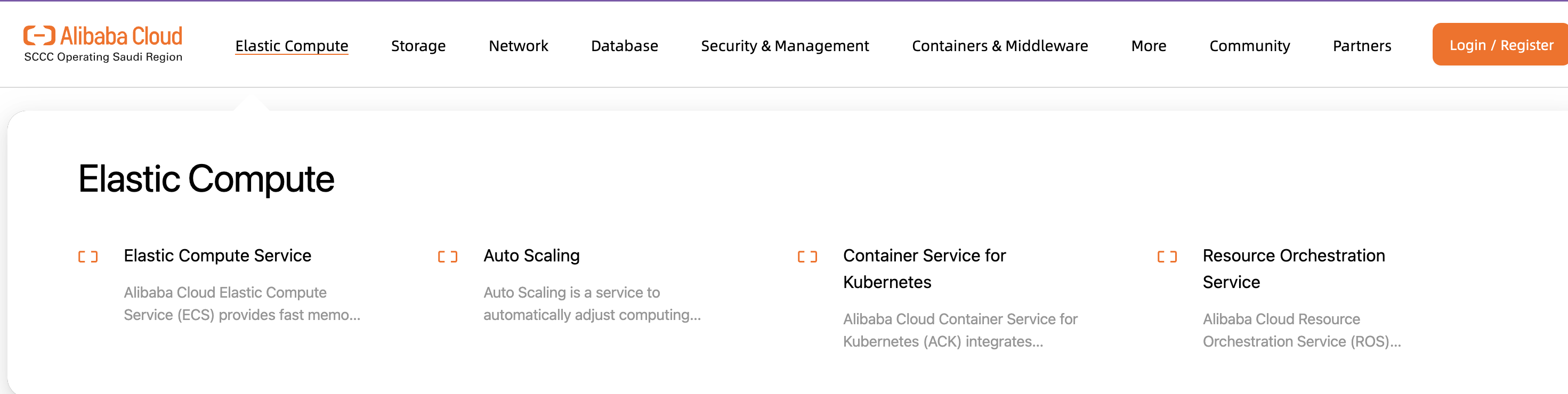Click the SCCC Operating Saudi Region text
Viewport: 1568px width, 394px height.
coord(103,57)
